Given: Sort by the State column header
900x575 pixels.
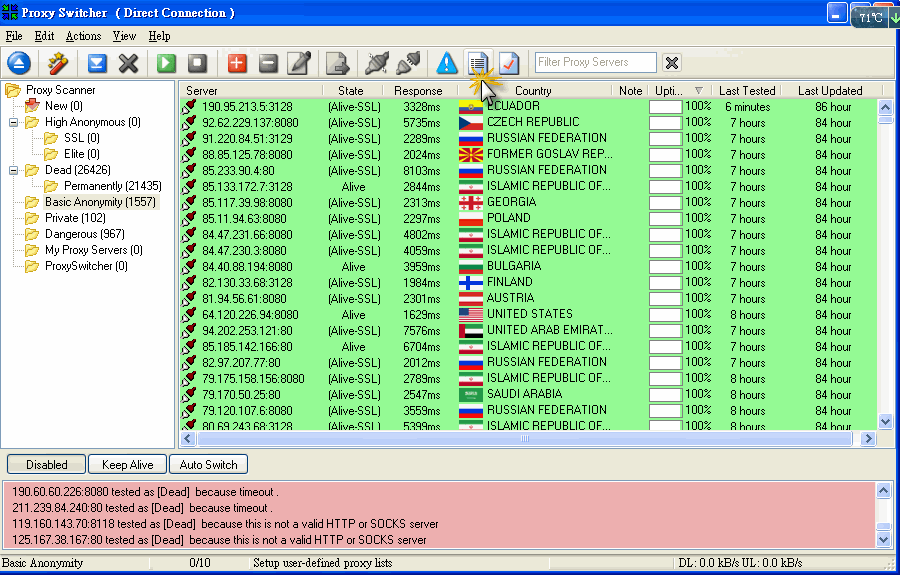Looking at the screenshot, I should pyautogui.click(x=351, y=91).
